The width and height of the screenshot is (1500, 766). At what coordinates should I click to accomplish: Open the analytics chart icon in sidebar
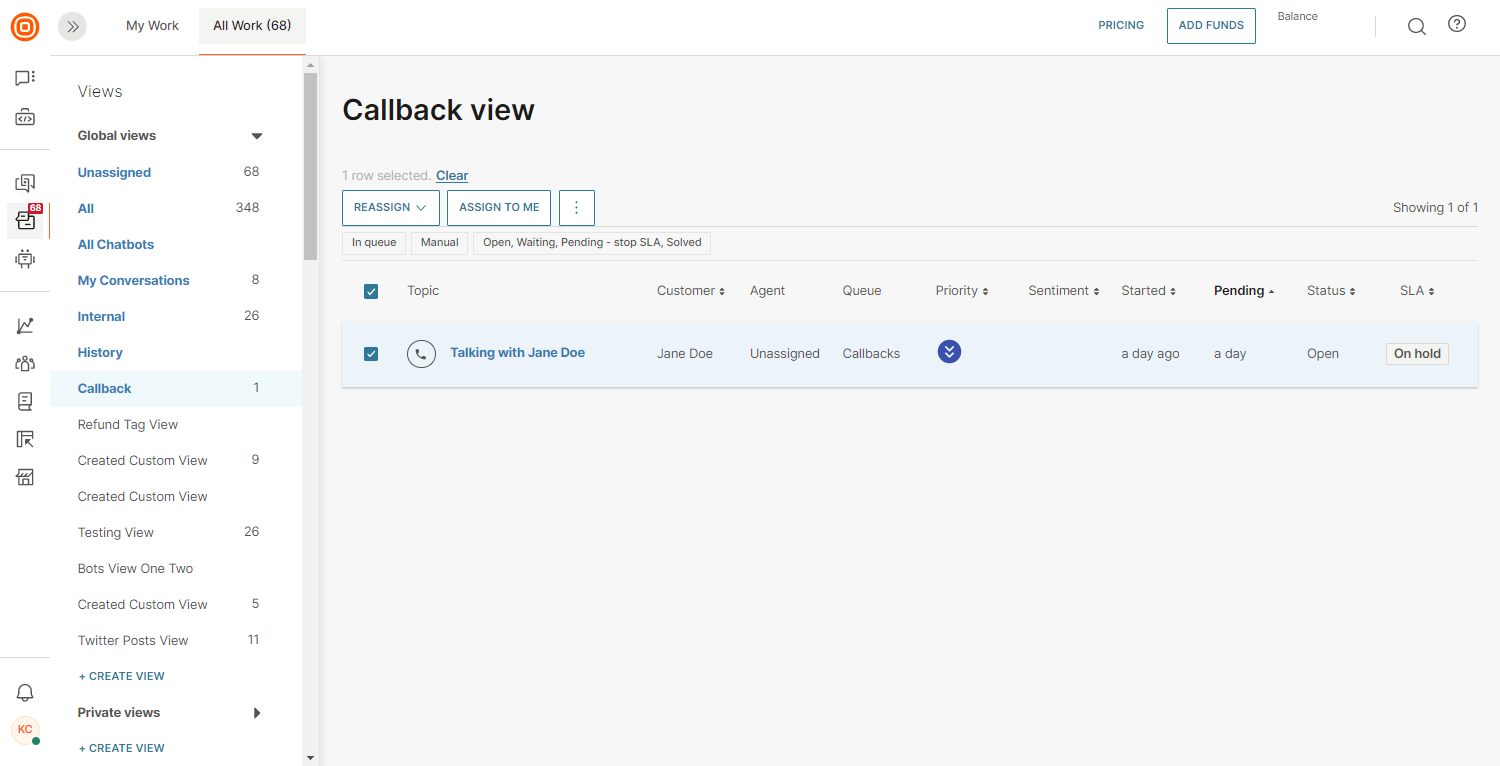point(25,326)
